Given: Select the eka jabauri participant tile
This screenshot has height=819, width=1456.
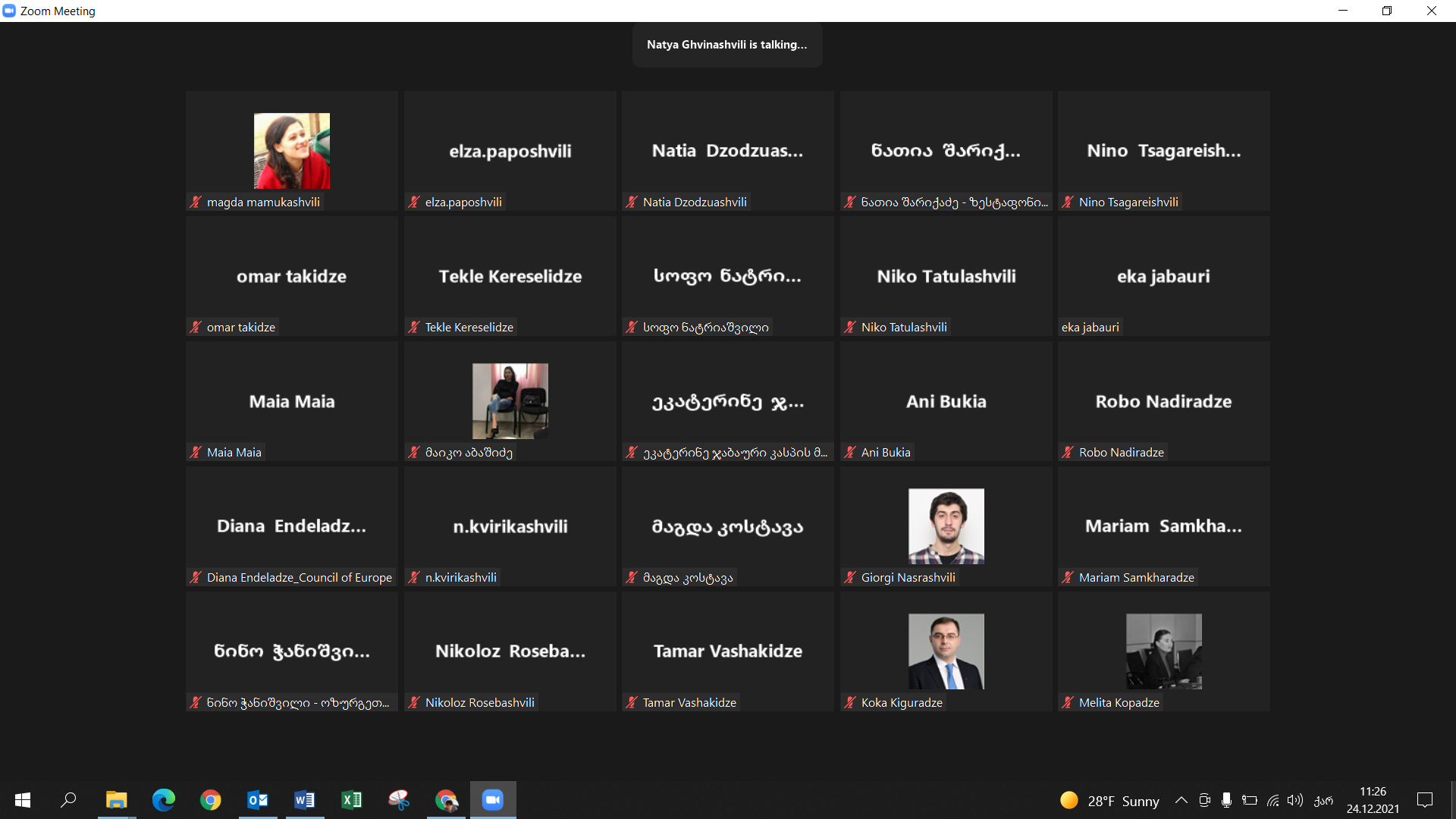Looking at the screenshot, I should point(1163,277).
